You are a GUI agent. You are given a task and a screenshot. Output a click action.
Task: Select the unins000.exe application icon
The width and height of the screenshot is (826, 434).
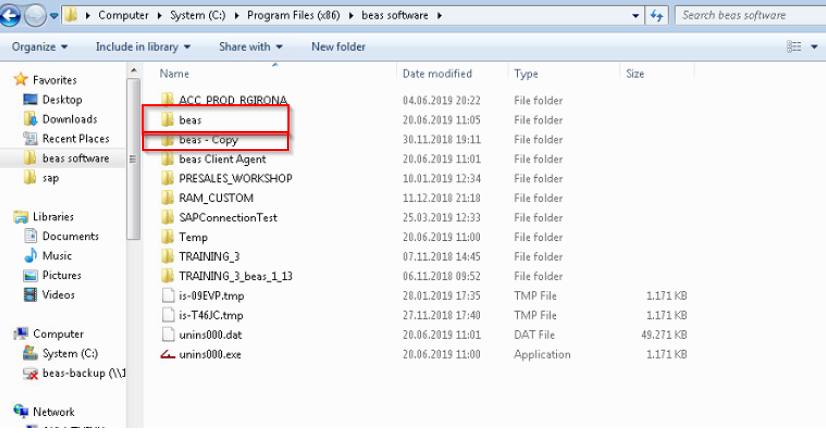[168, 354]
